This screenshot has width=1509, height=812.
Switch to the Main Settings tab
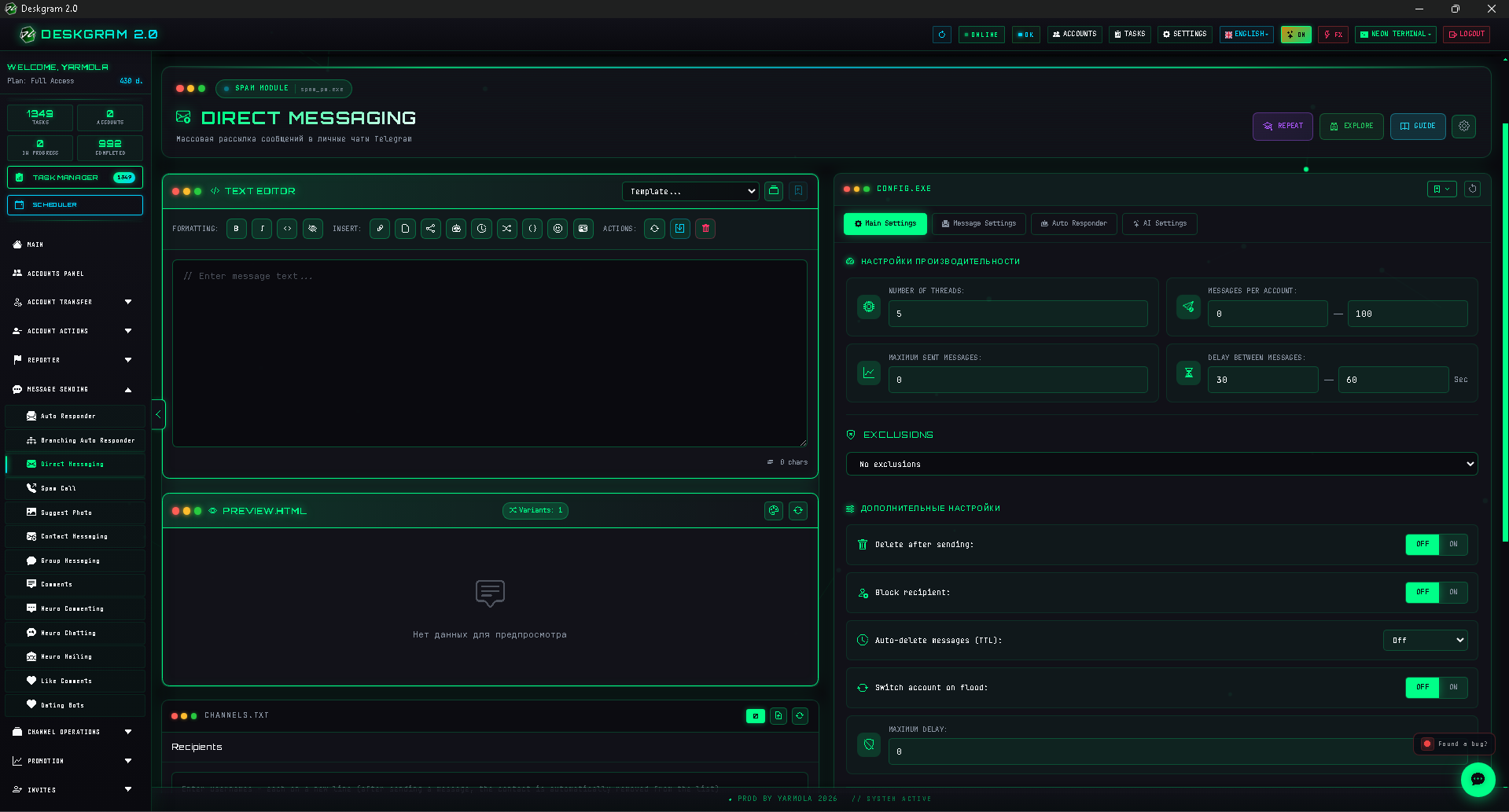(x=885, y=223)
